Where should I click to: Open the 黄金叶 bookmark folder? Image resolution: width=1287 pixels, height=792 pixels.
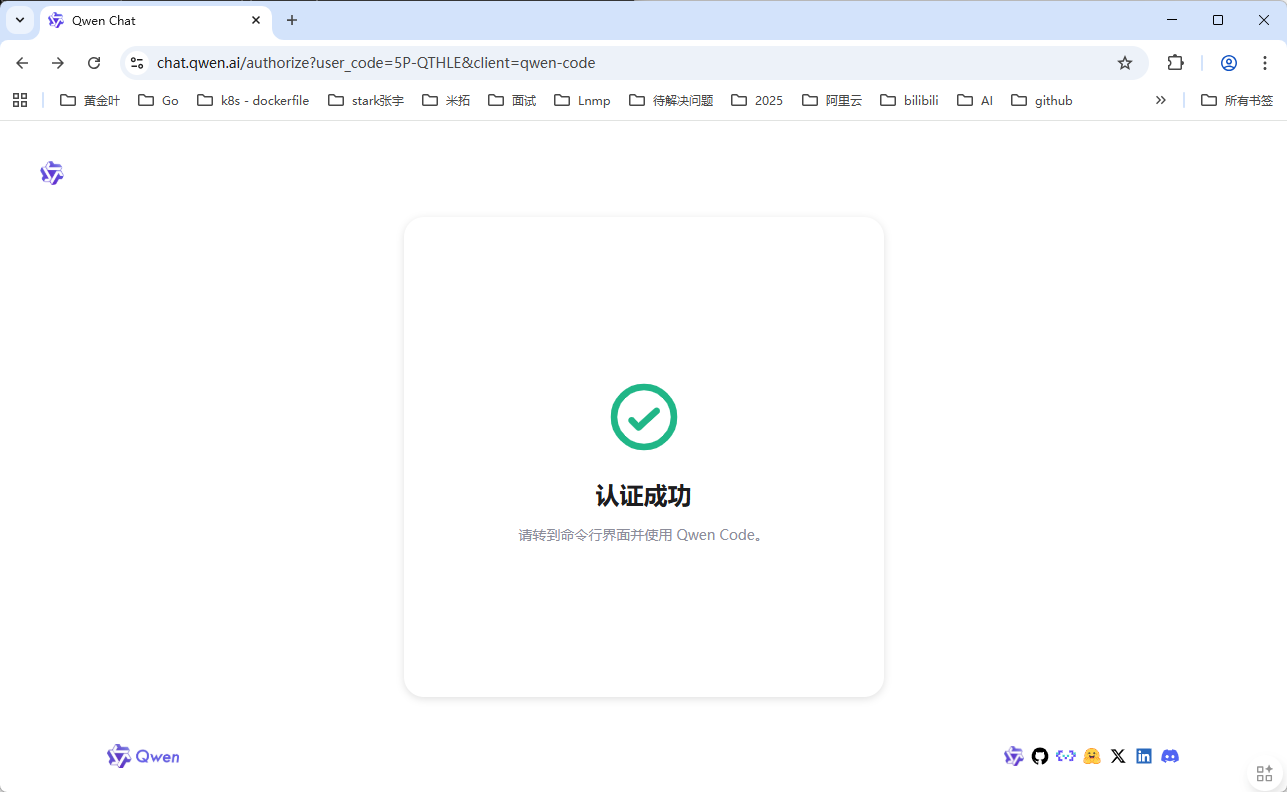click(90, 100)
